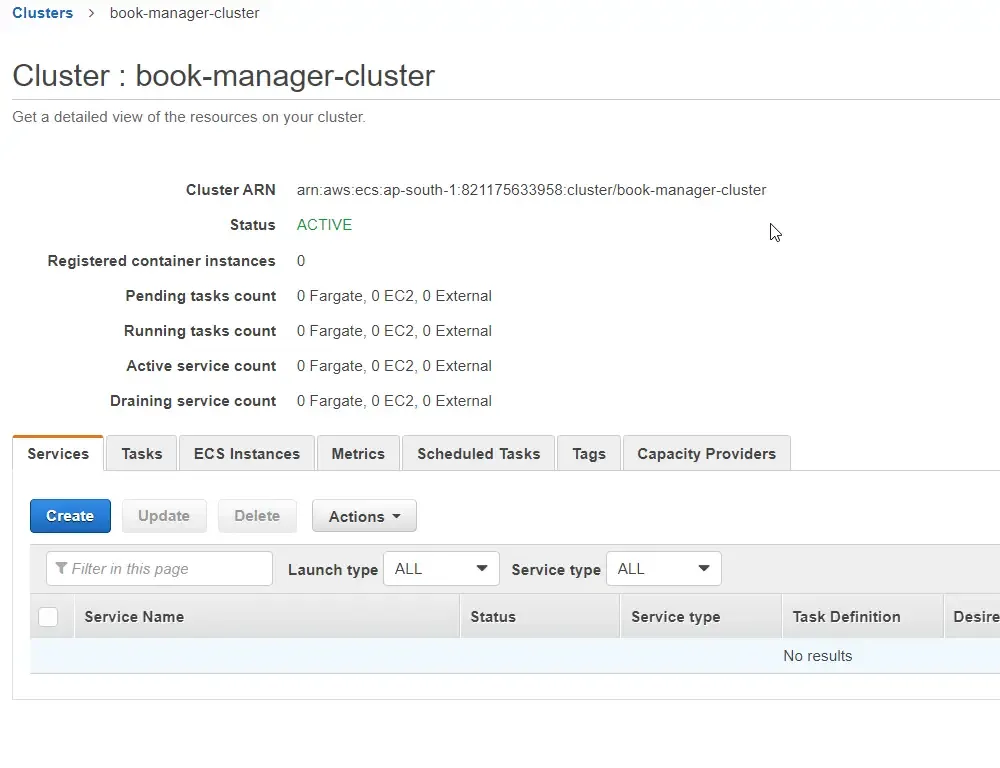Click the book-manager-cluster breadcrumb item
The height and width of the screenshot is (768, 1000).
pos(184,13)
